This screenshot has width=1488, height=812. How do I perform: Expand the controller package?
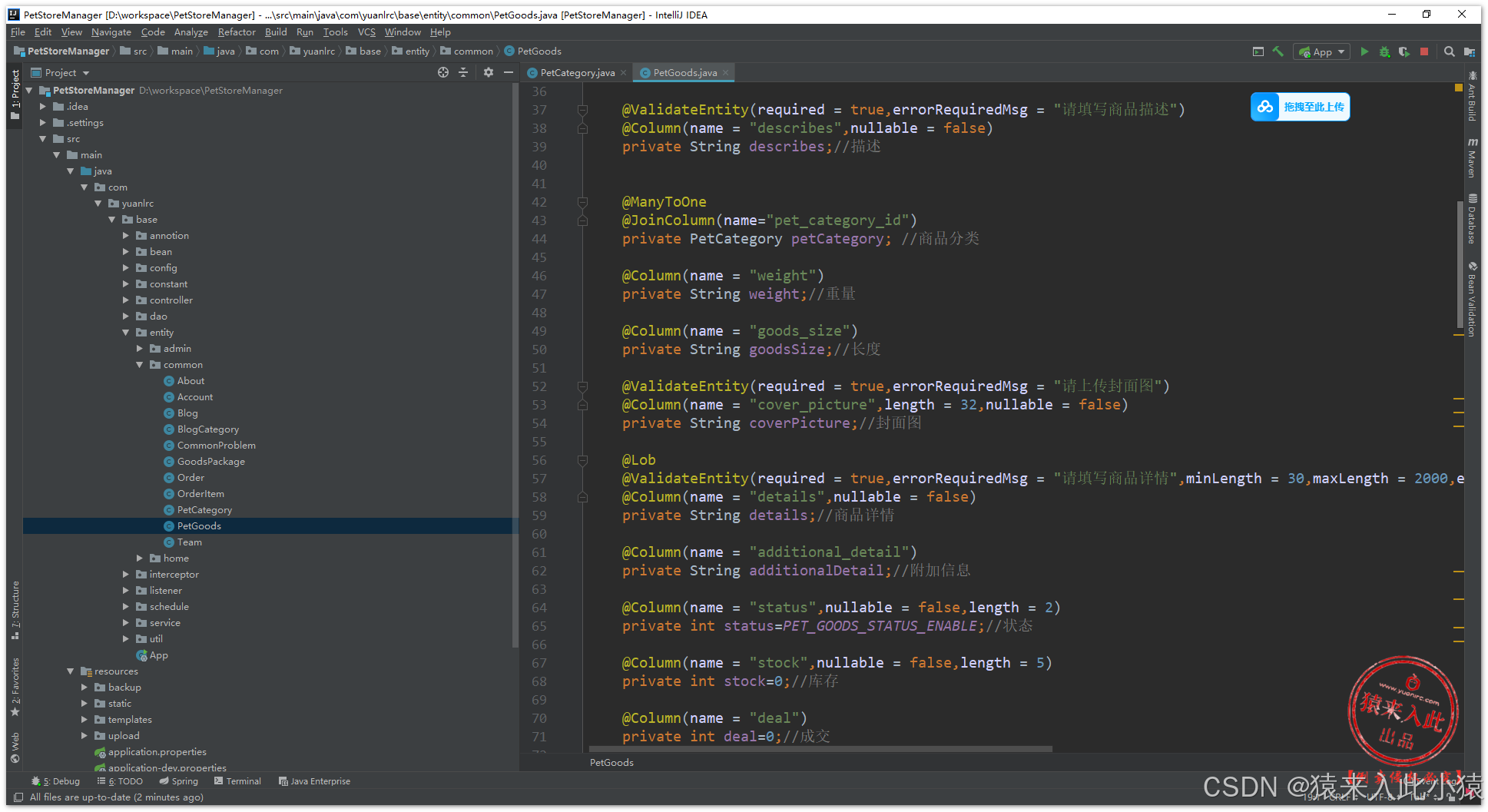pyautogui.click(x=126, y=300)
